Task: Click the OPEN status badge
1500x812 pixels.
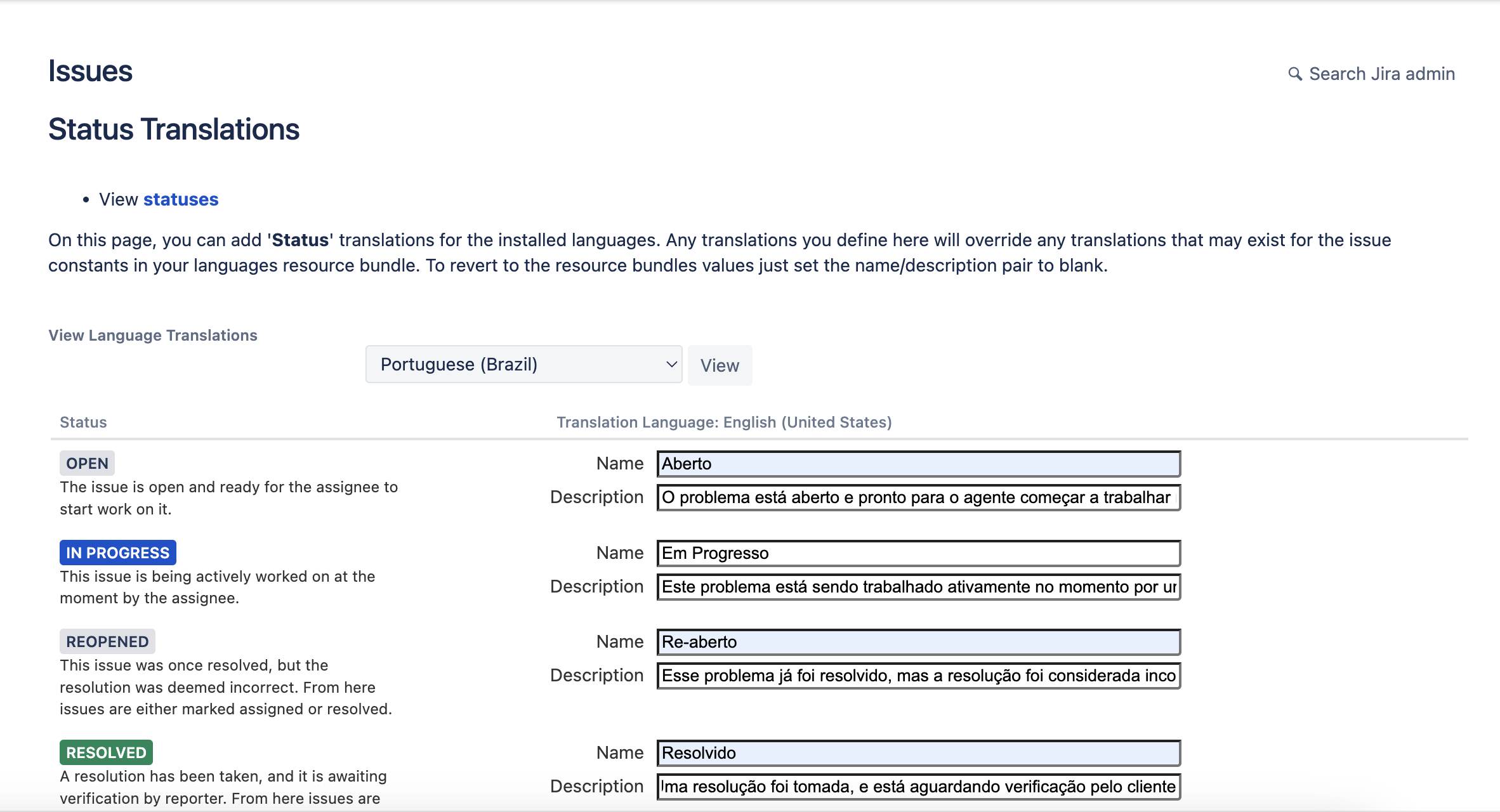Action: tap(87, 463)
